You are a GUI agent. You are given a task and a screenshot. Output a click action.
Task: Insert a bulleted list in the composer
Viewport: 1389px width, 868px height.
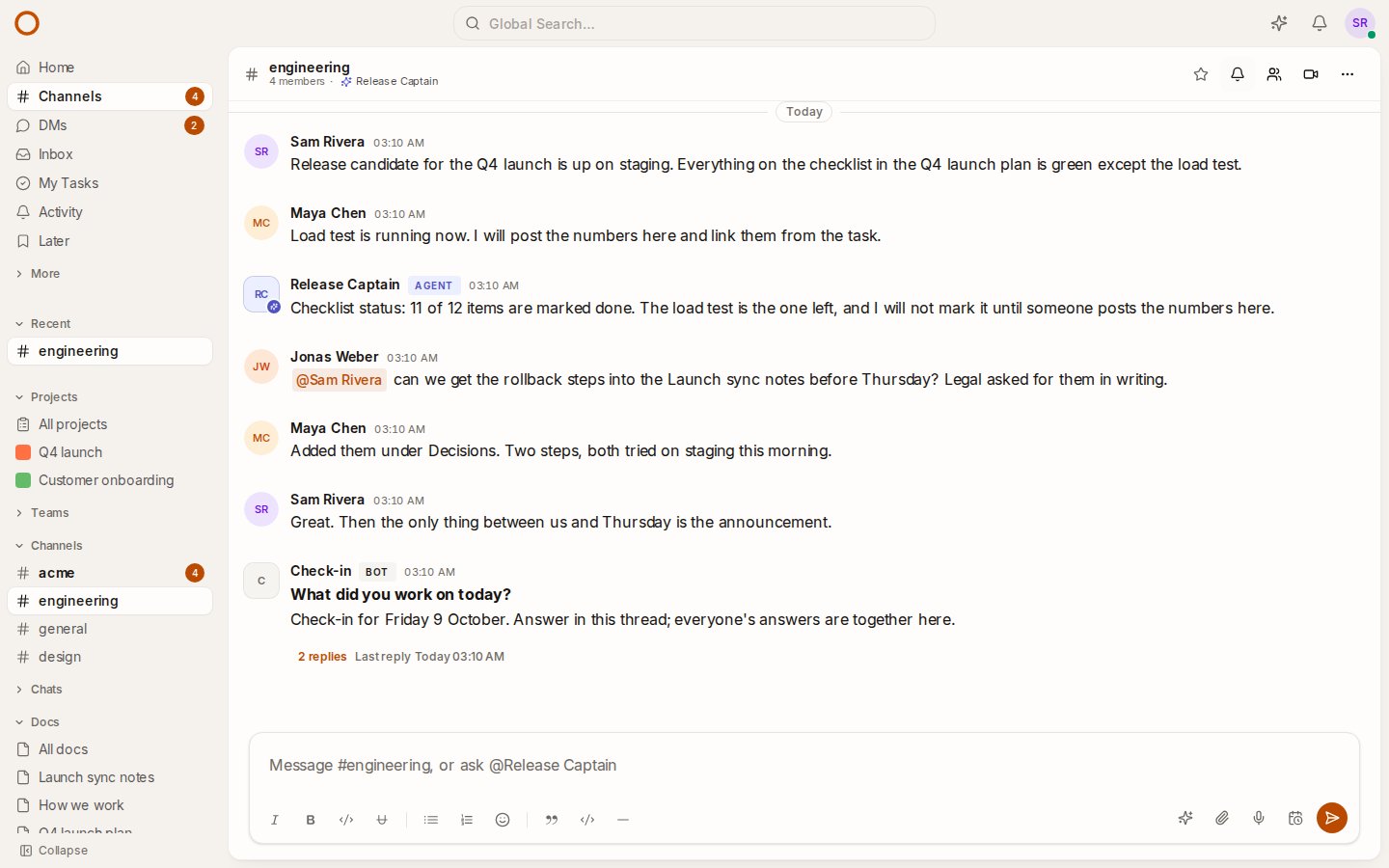pos(431,820)
